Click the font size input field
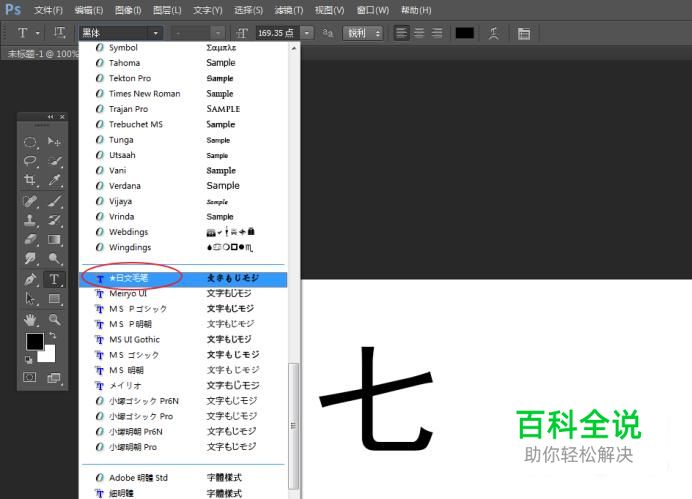Image resolution: width=692 pixels, height=499 pixels. (278, 33)
